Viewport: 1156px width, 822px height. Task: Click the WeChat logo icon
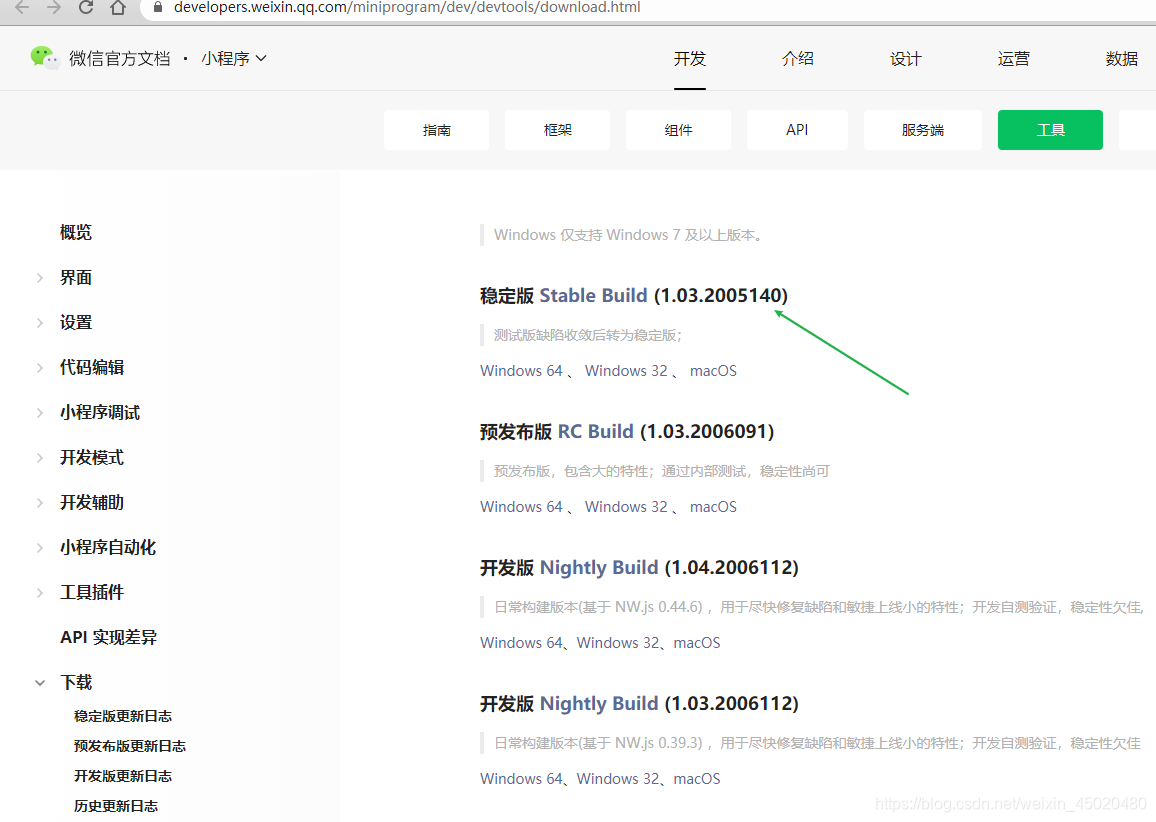coord(44,58)
